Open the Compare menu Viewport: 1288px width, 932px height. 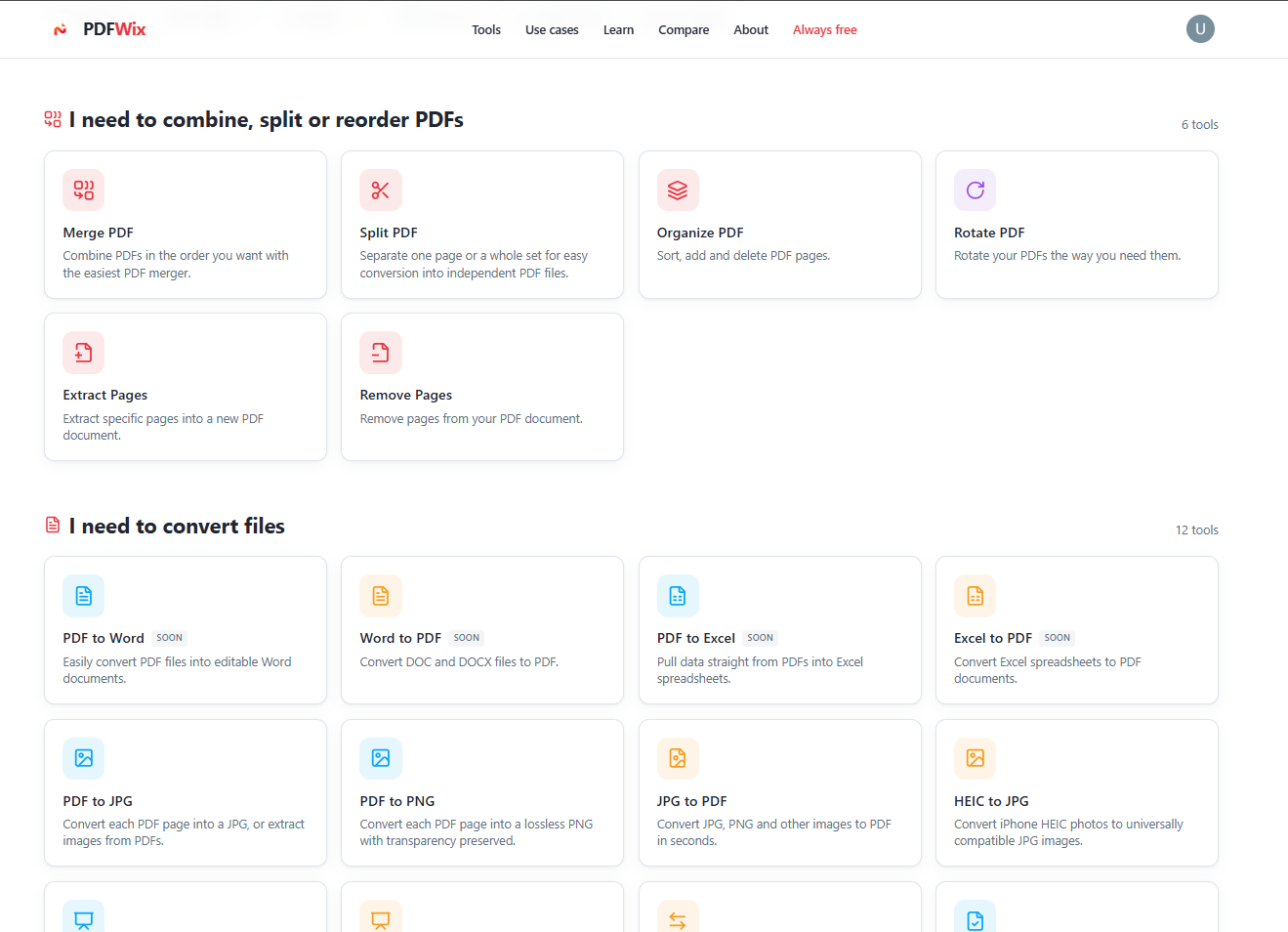tap(684, 30)
